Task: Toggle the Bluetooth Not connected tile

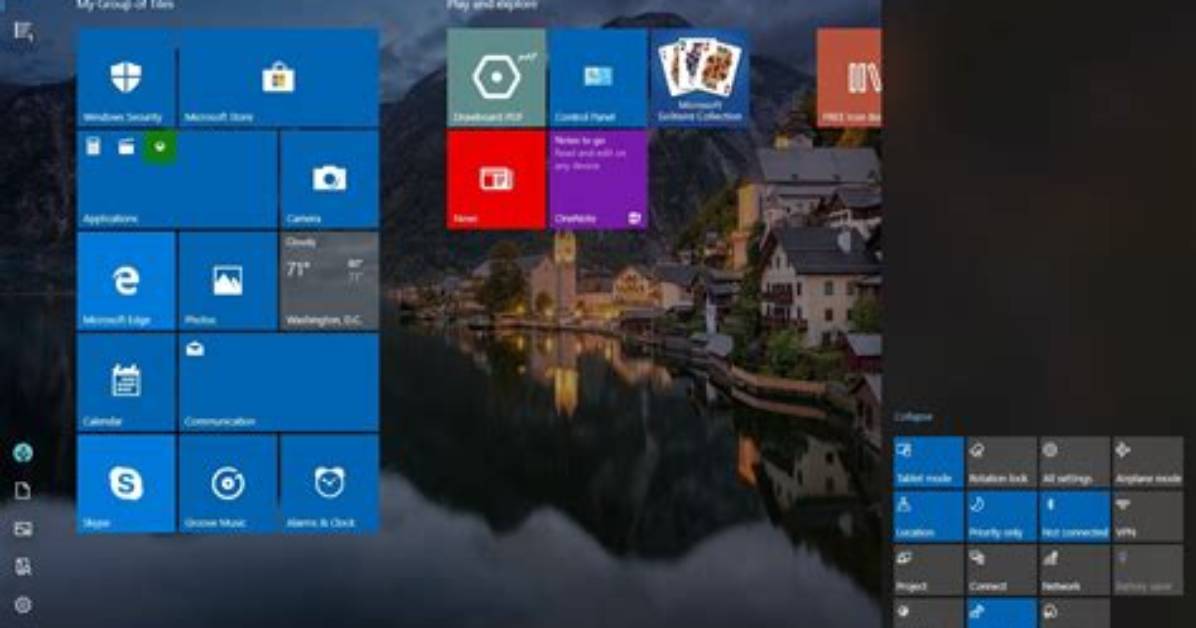Action: [x=1075, y=517]
